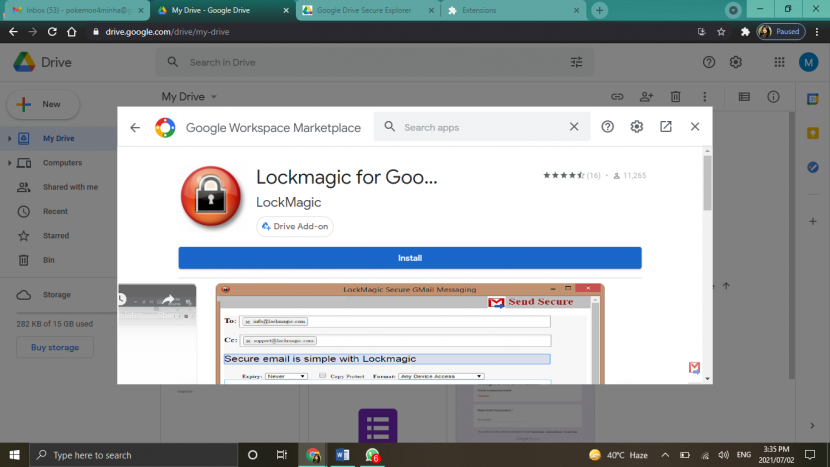Expand the Computers tree arrow
Image resolution: width=830 pixels, height=467 pixels.
(9, 163)
